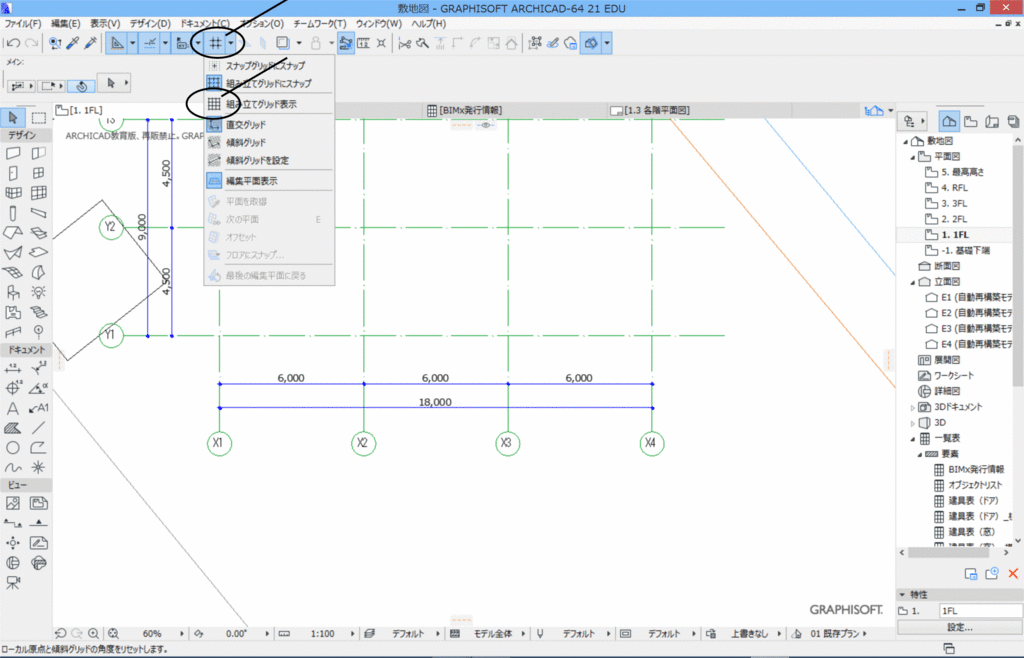Viewport: 1024px width, 658px height.
Task: Select オブジェクトリスト schedule in navigator
Action: (x=975, y=485)
